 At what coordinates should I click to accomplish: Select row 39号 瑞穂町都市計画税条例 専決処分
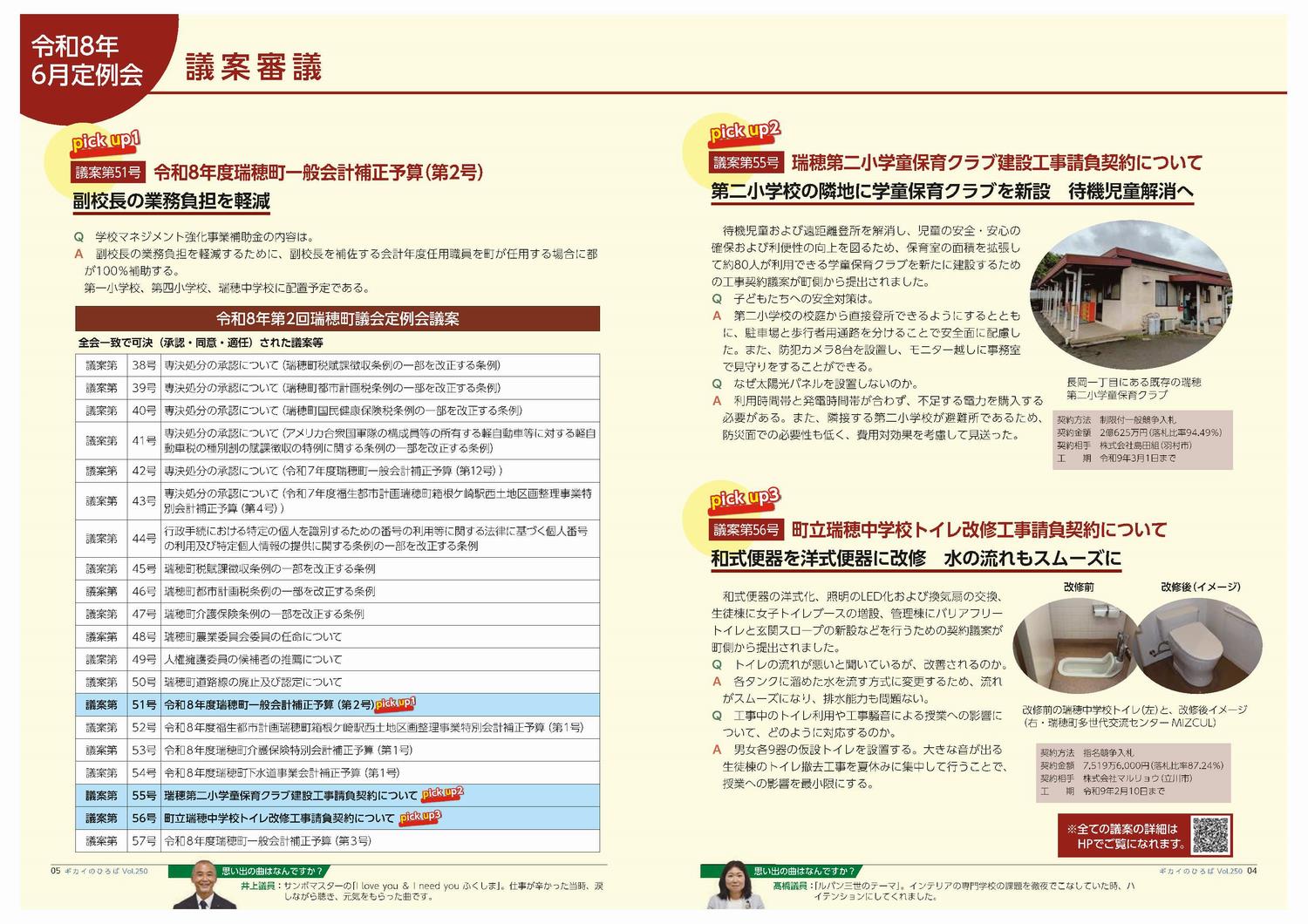337,388
